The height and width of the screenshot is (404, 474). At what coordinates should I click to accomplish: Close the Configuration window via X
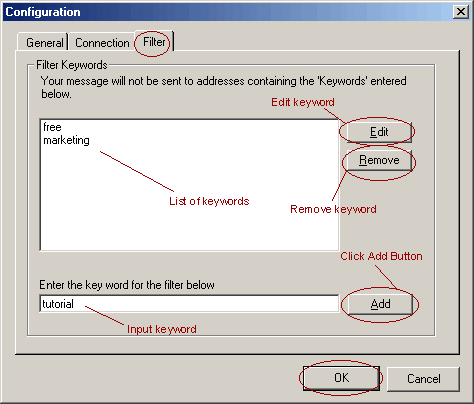(461, 12)
